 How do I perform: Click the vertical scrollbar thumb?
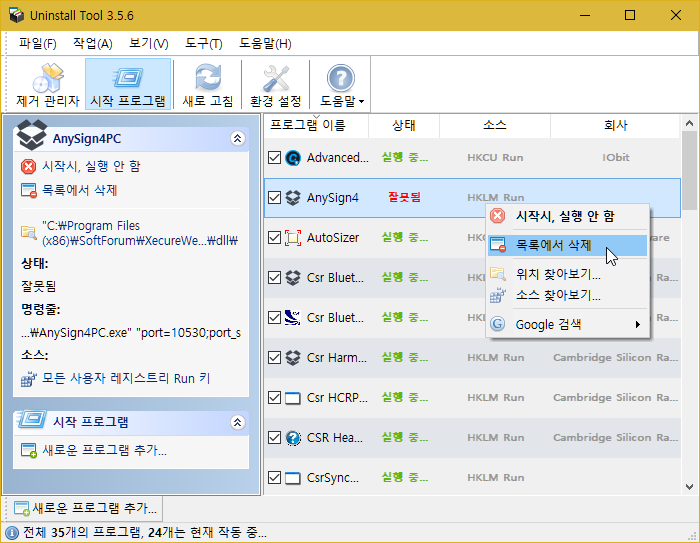pos(689,171)
